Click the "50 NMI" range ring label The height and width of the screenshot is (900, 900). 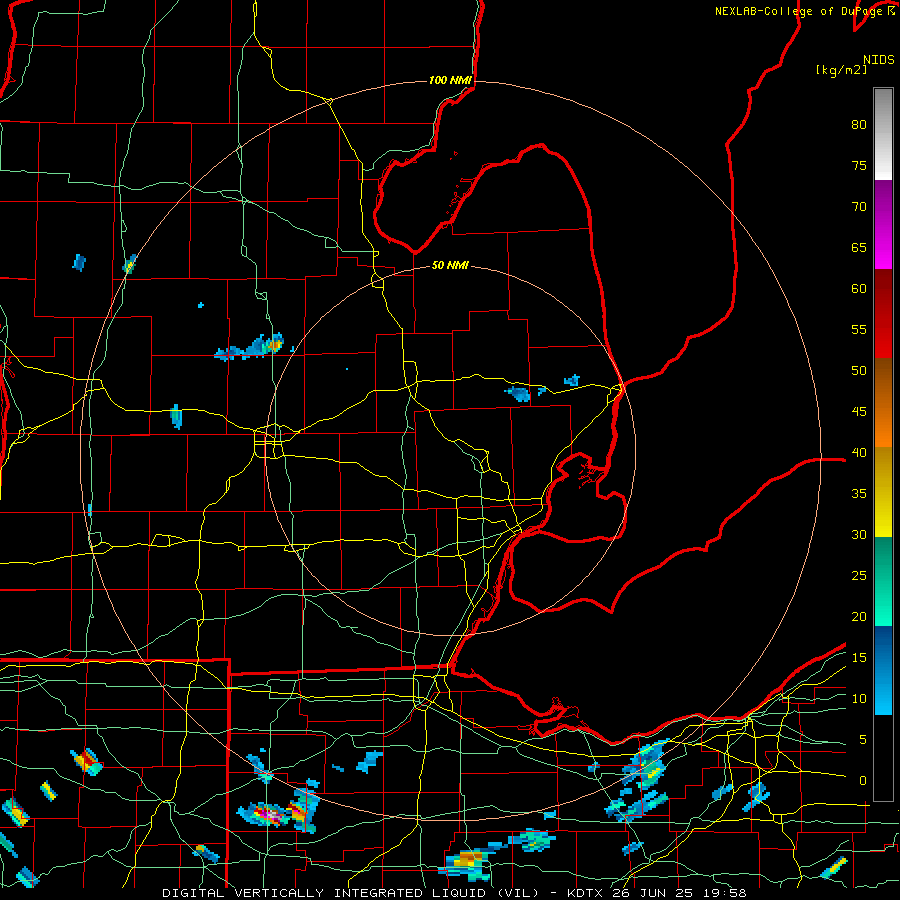(450, 265)
